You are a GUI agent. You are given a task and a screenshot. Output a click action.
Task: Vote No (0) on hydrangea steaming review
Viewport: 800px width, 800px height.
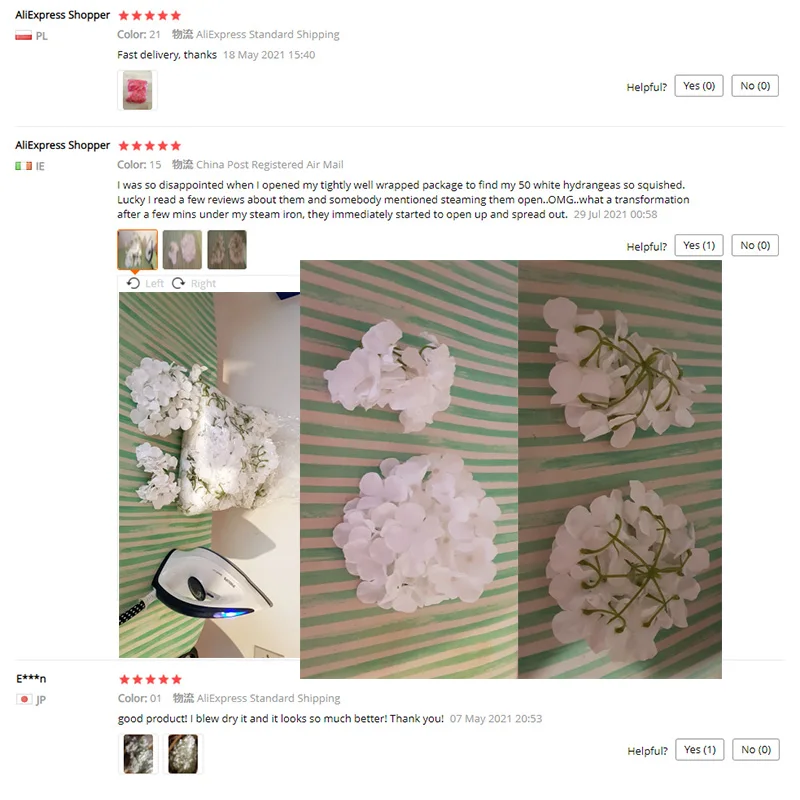(755, 245)
